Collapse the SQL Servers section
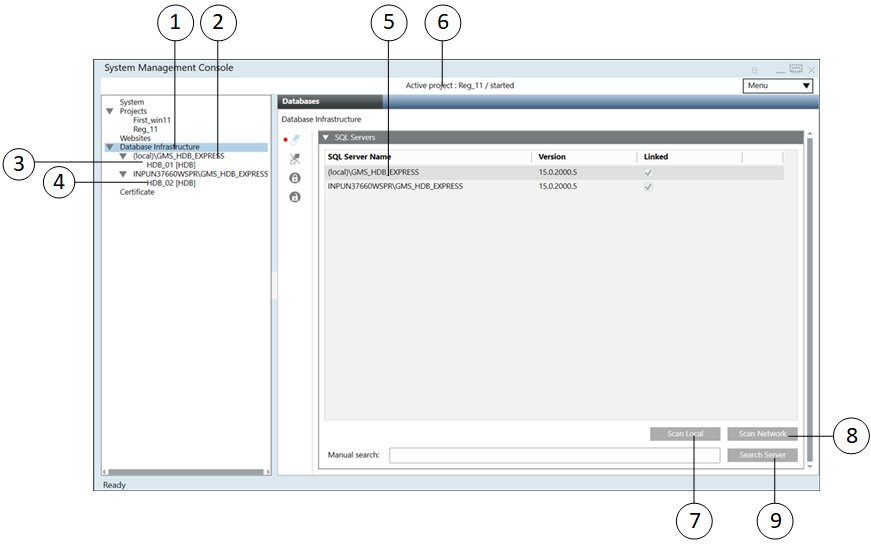This screenshot has height=547, width=871. click(x=326, y=137)
